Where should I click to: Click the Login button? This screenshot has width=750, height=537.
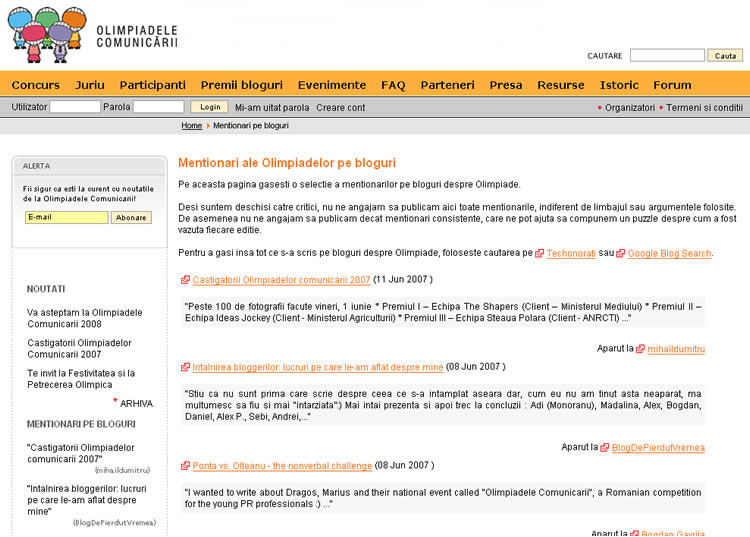[x=210, y=107]
